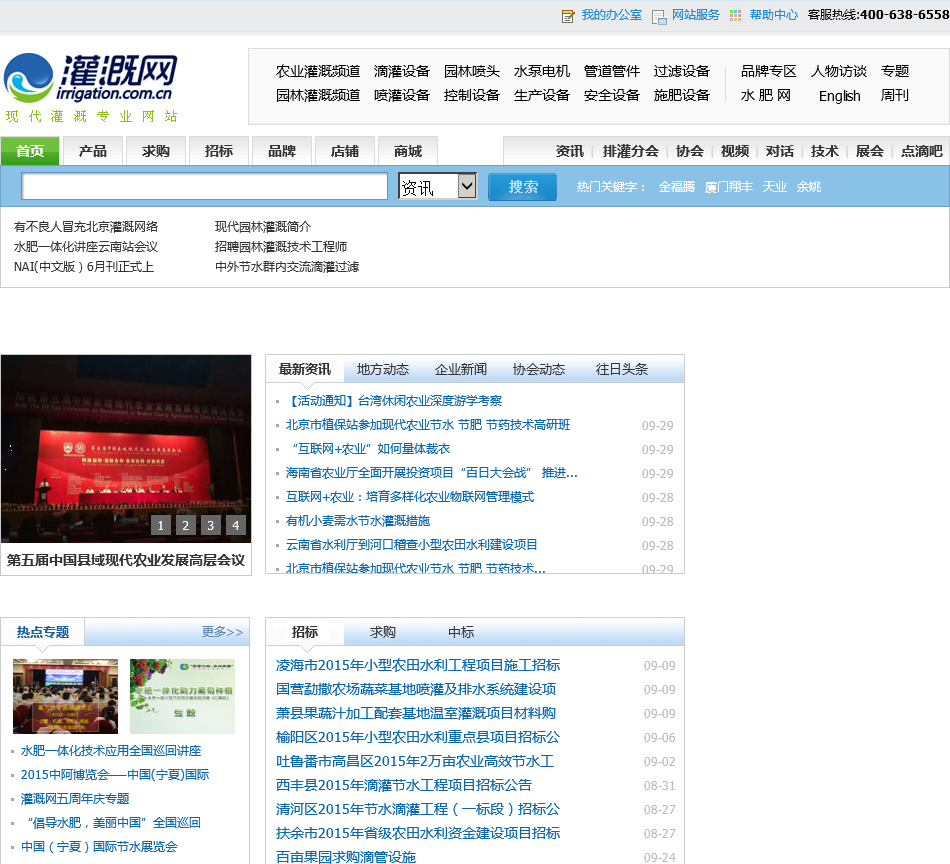Screen dimensions: 950x864
Task: Click the search keyword input field
Action: [204, 187]
